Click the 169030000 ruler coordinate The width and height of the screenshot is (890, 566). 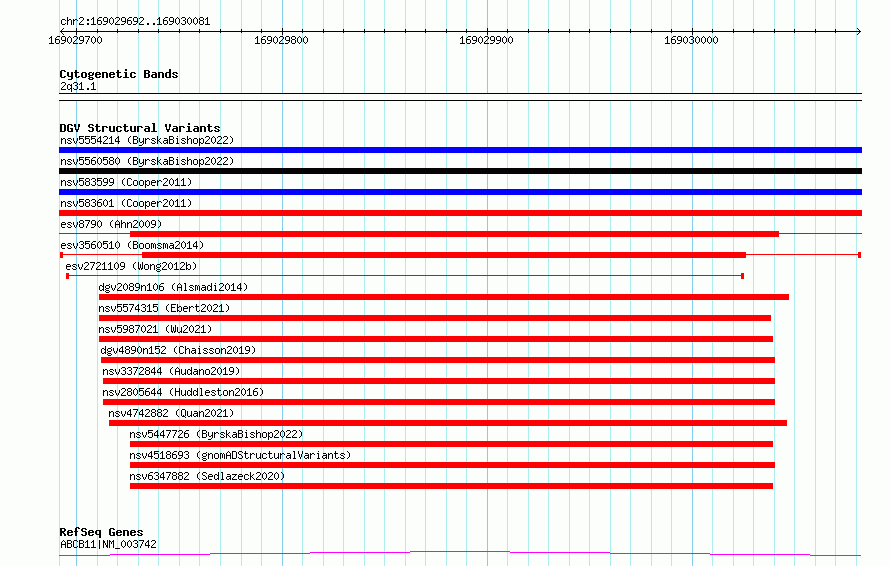[691, 40]
